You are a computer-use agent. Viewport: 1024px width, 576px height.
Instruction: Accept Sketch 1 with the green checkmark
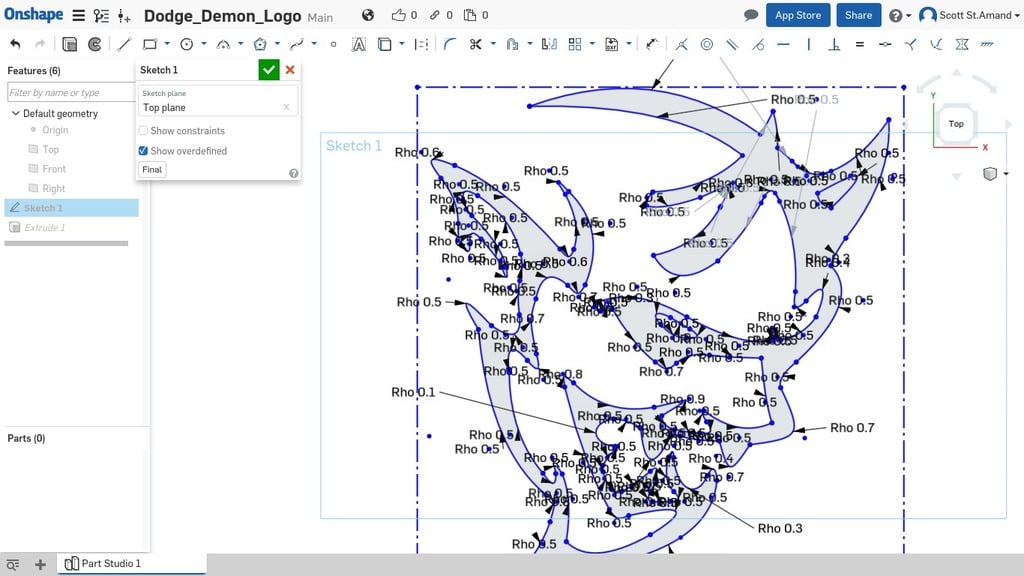click(x=268, y=70)
